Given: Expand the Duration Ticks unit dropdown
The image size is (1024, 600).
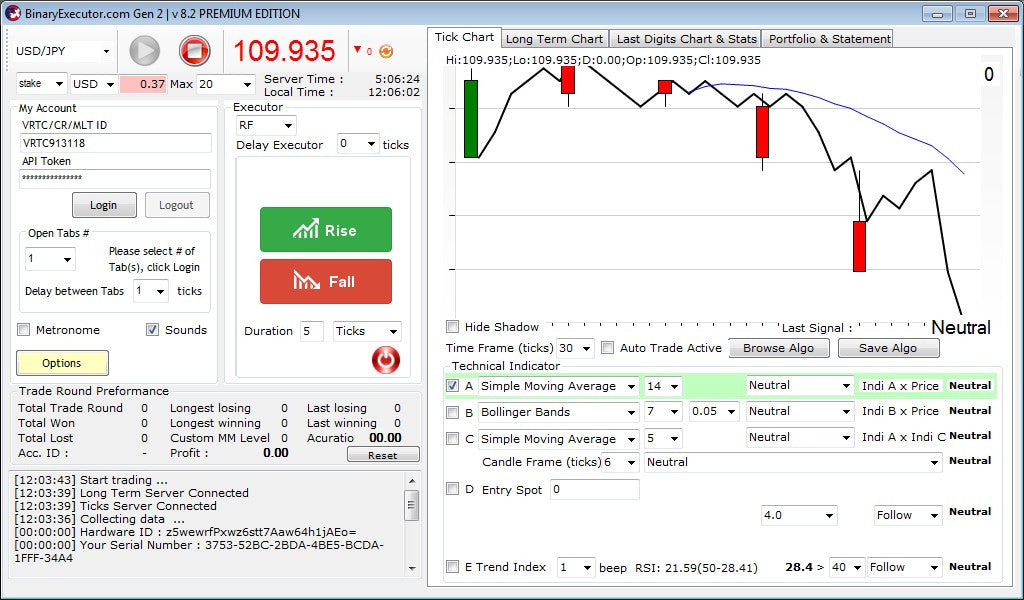Looking at the screenshot, I should point(366,331).
